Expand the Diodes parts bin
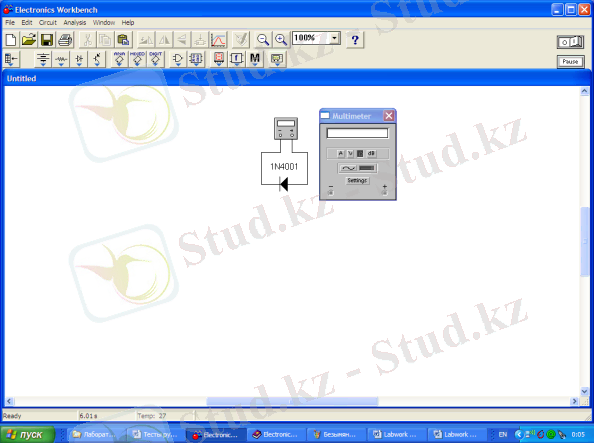Image resolution: width=594 pixels, height=443 pixels. tap(79, 59)
